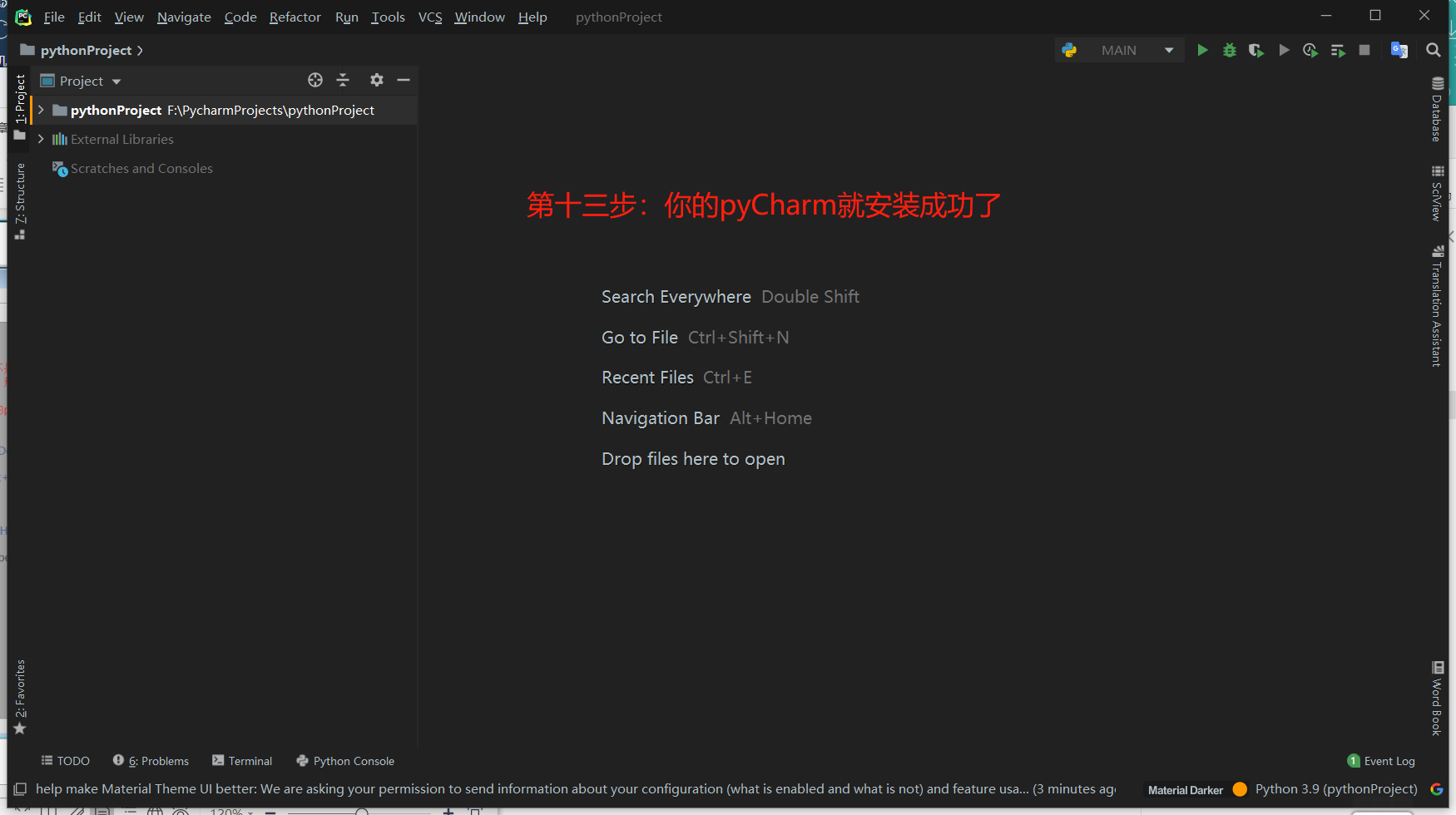The image size is (1456, 815).
Task: Open the MAIN run configuration dropdown arrow
Action: click(x=1169, y=51)
